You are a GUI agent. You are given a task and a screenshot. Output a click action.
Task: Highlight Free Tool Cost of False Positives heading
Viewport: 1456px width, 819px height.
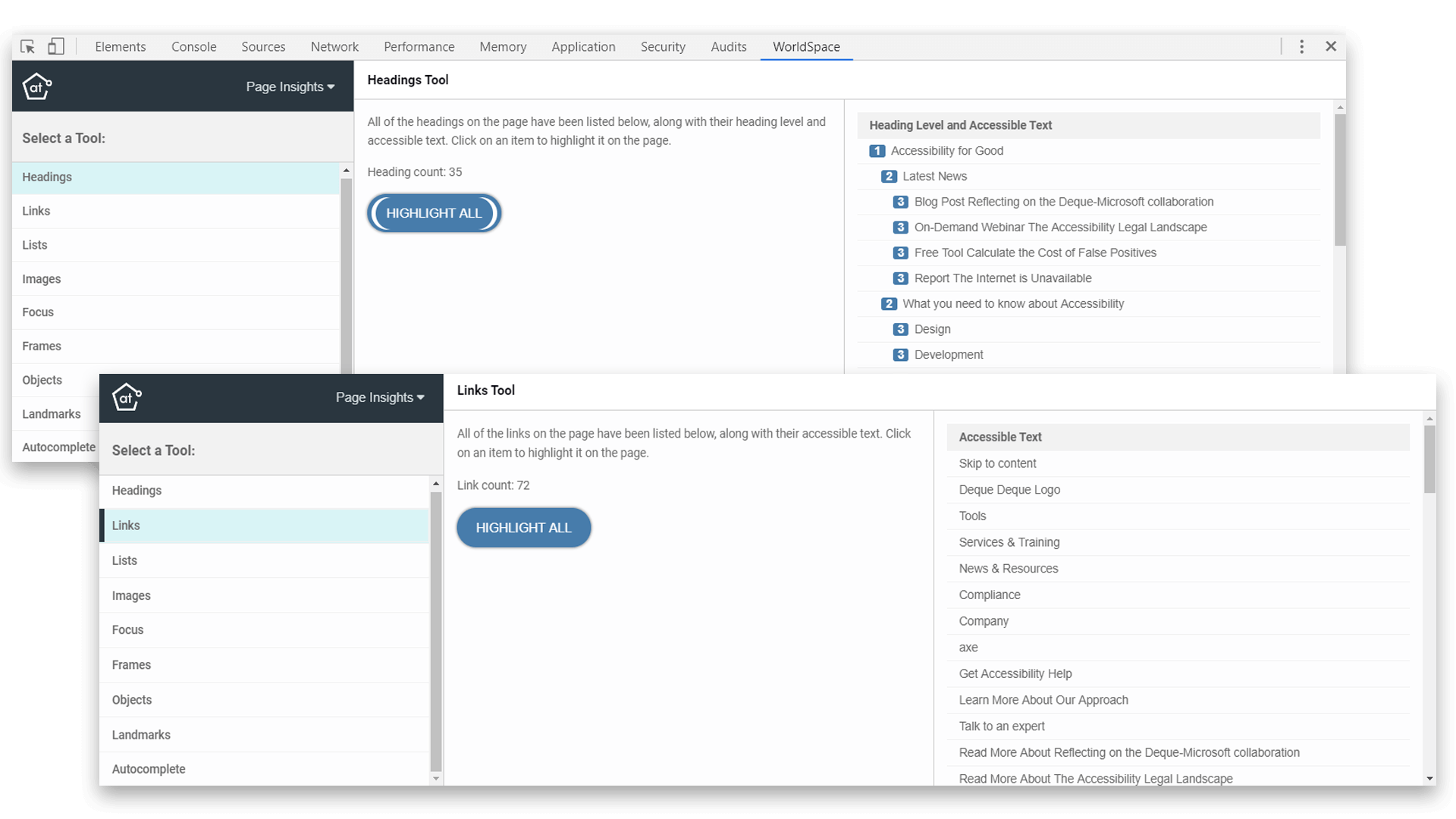[x=1088, y=253]
